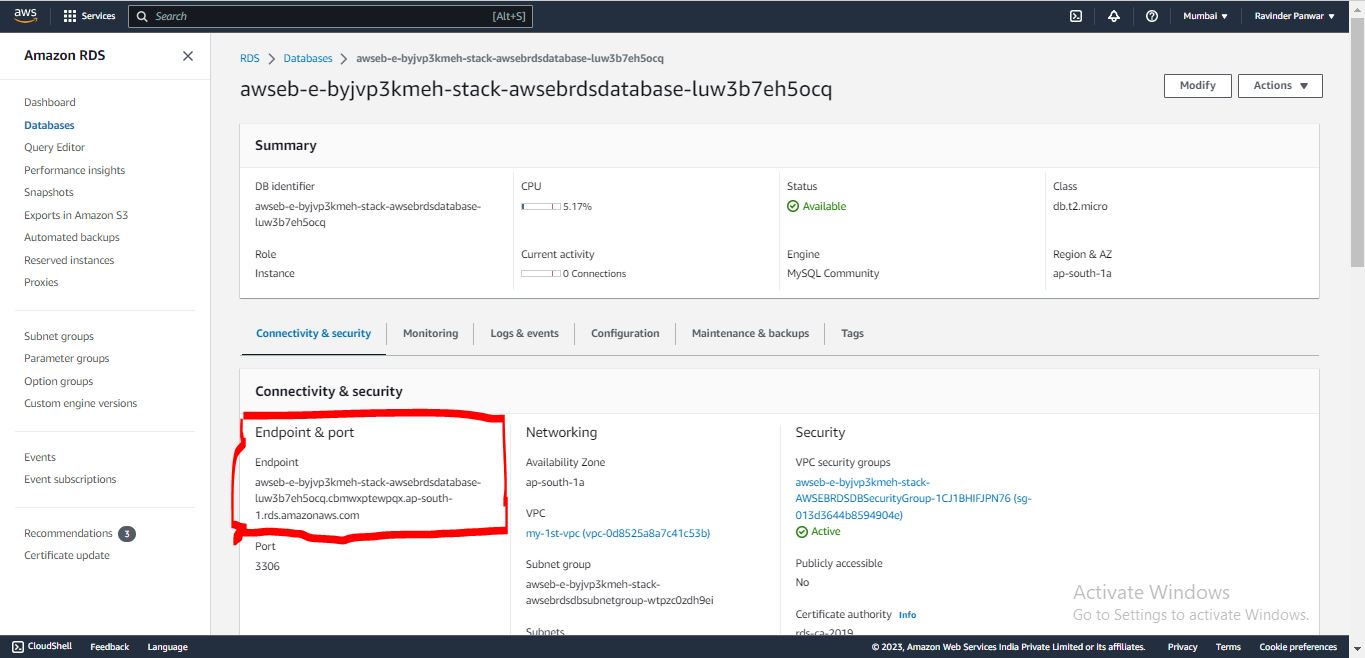Image resolution: width=1365 pixels, height=658 pixels.
Task: Click the AWS logo to go home
Action: (24, 15)
